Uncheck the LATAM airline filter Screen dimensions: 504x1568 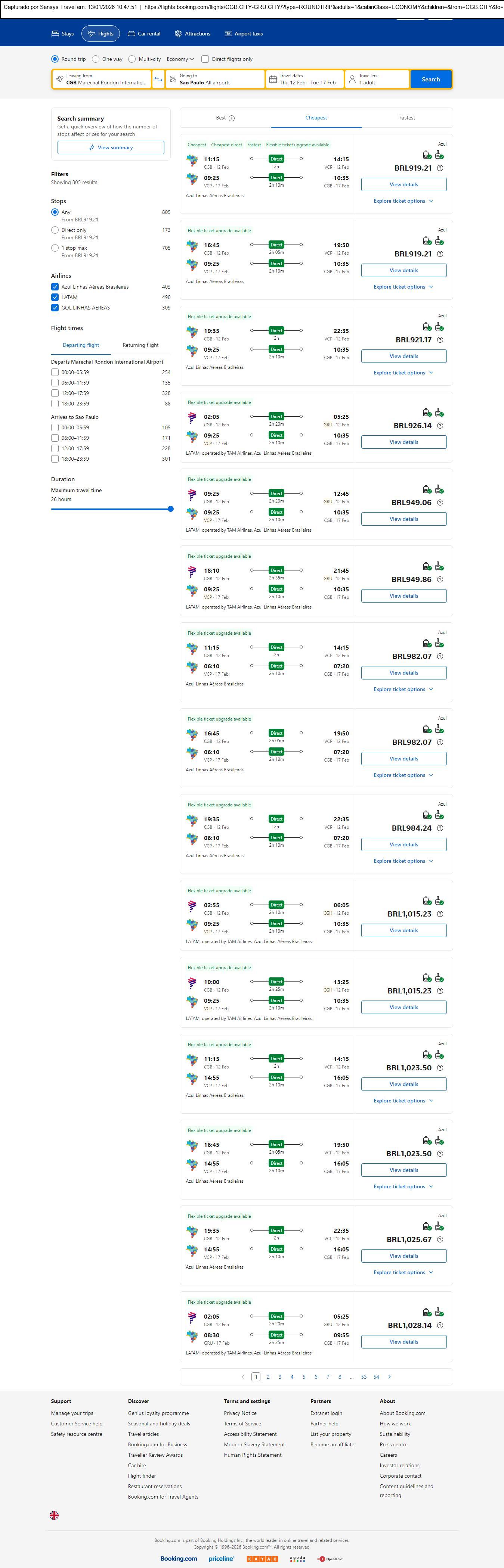coord(55,297)
